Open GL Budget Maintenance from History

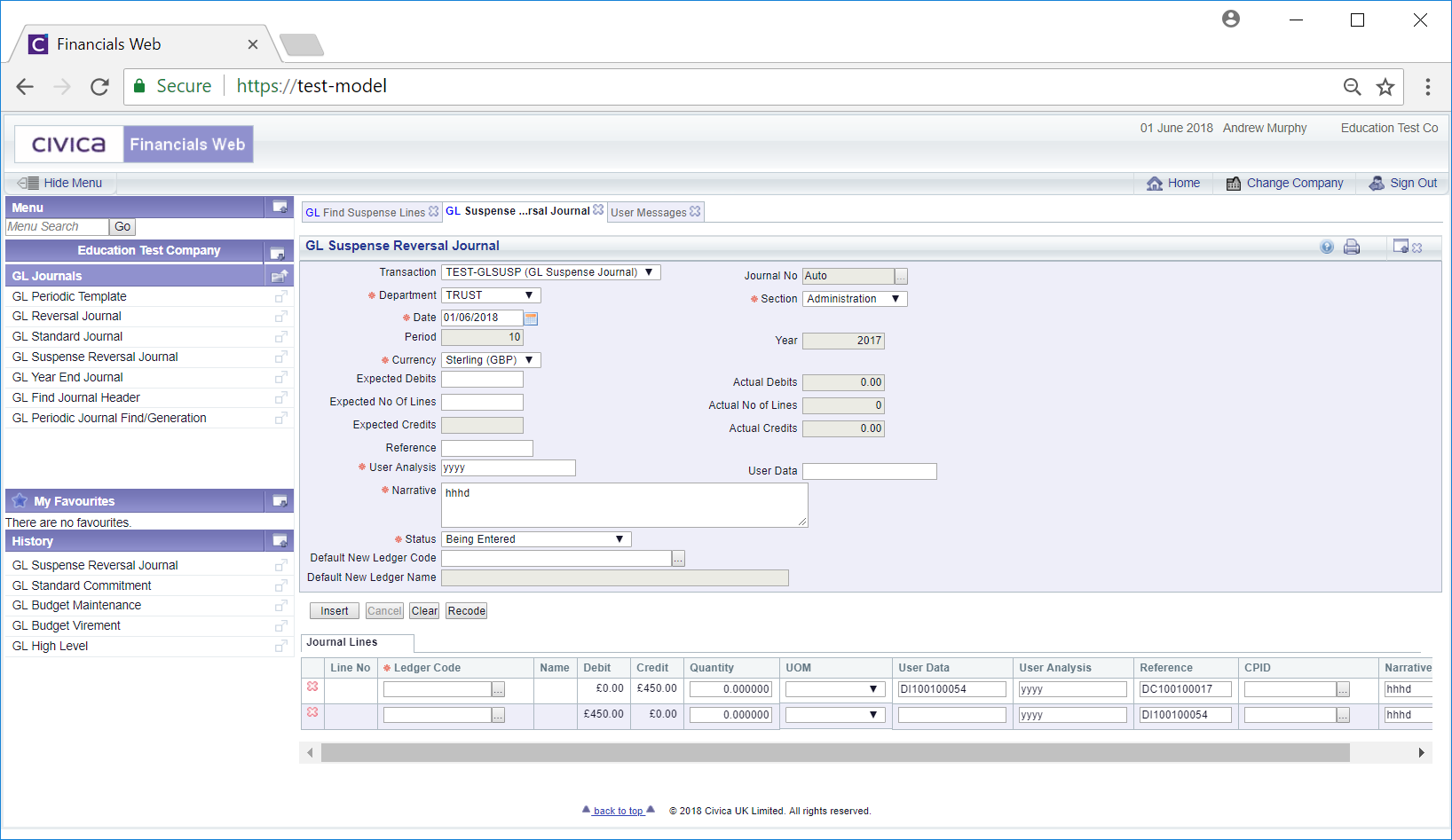pyautogui.click(x=76, y=606)
